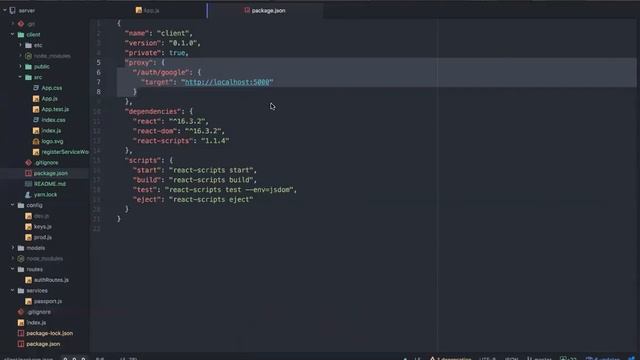Click the "react": "^16.3.2" line
This screenshot has width=640, height=360.
point(171,121)
